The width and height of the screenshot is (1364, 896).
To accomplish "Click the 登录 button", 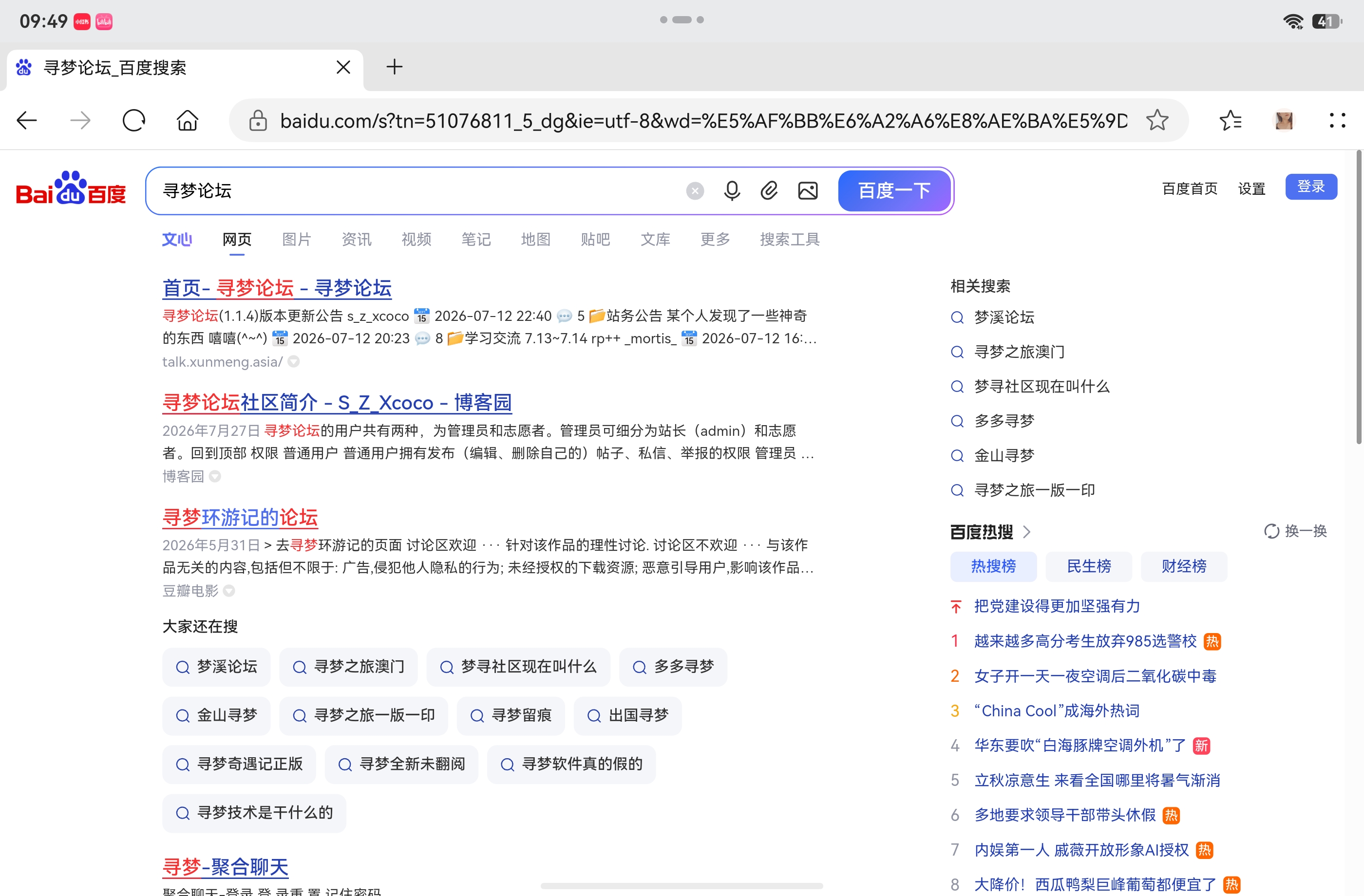I will pyautogui.click(x=1311, y=187).
